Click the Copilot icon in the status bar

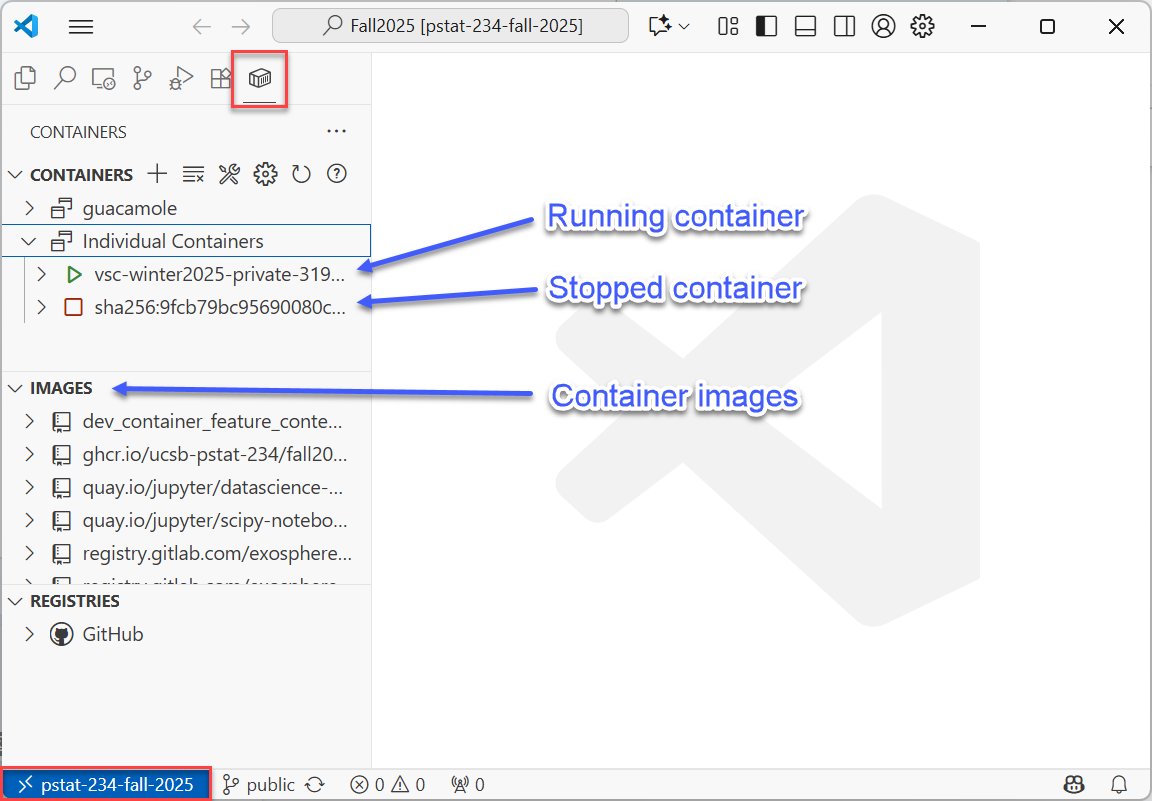tap(1073, 784)
